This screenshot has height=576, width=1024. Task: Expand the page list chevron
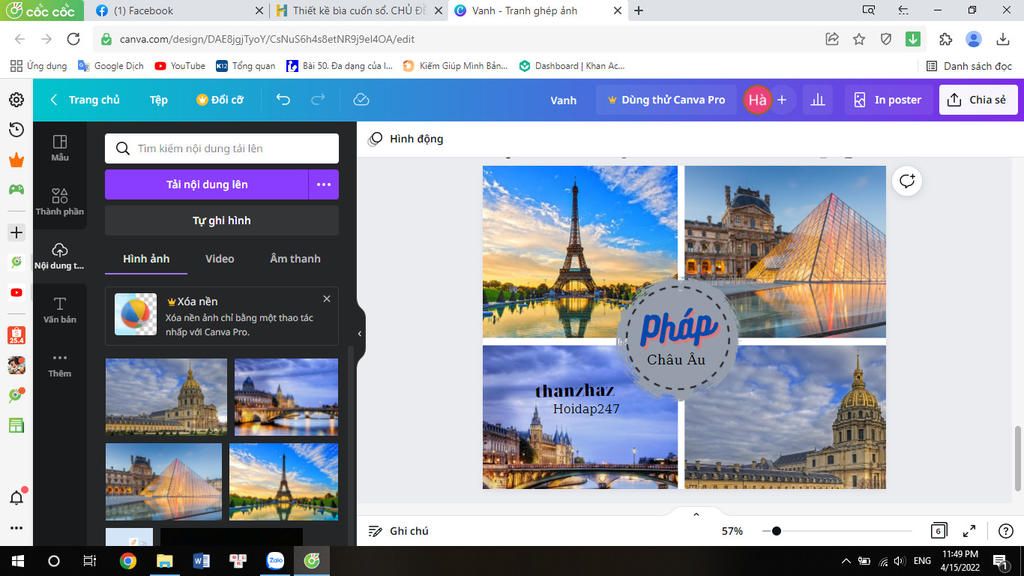pos(696,515)
